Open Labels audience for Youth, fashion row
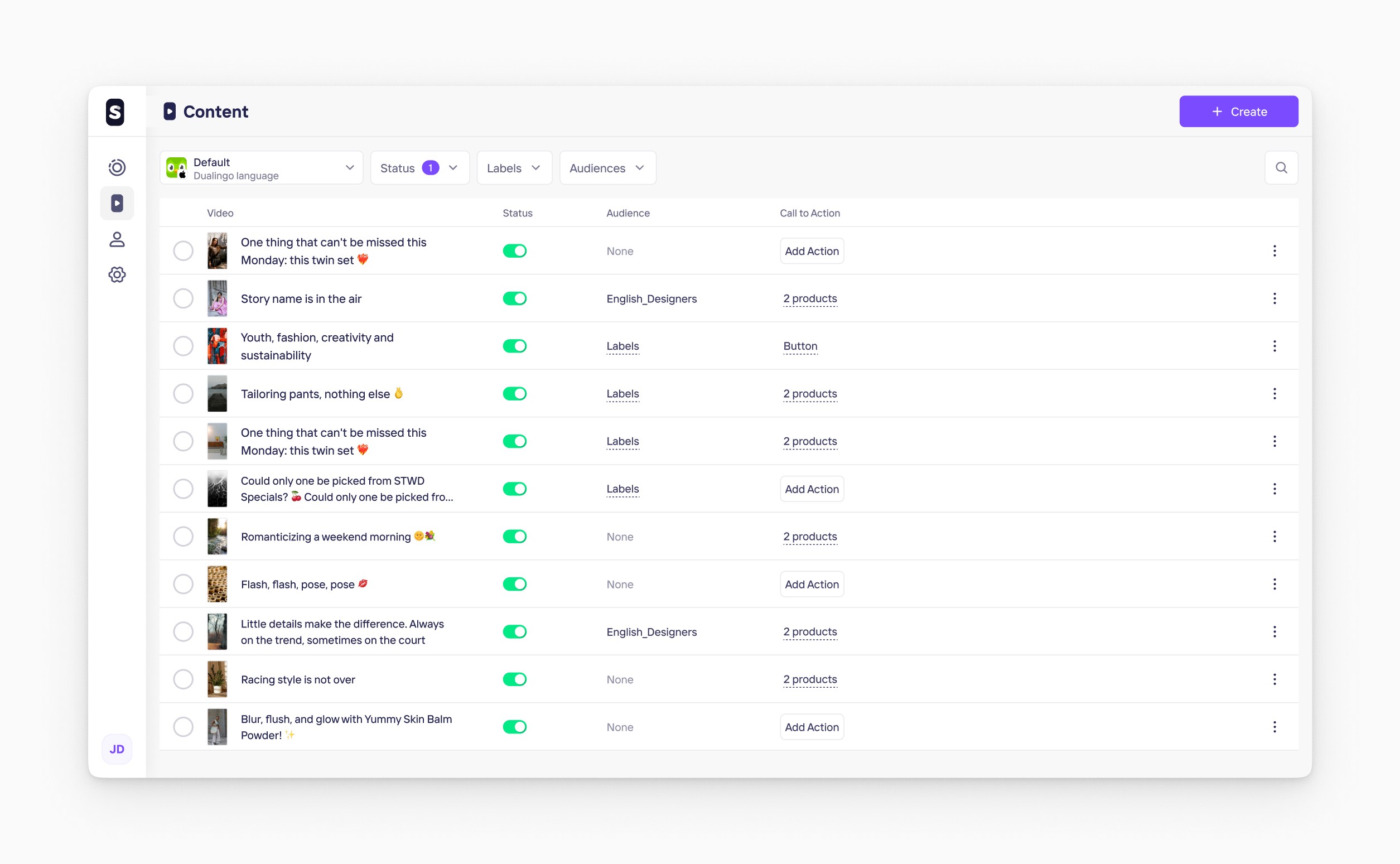 (x=622, y=346)
